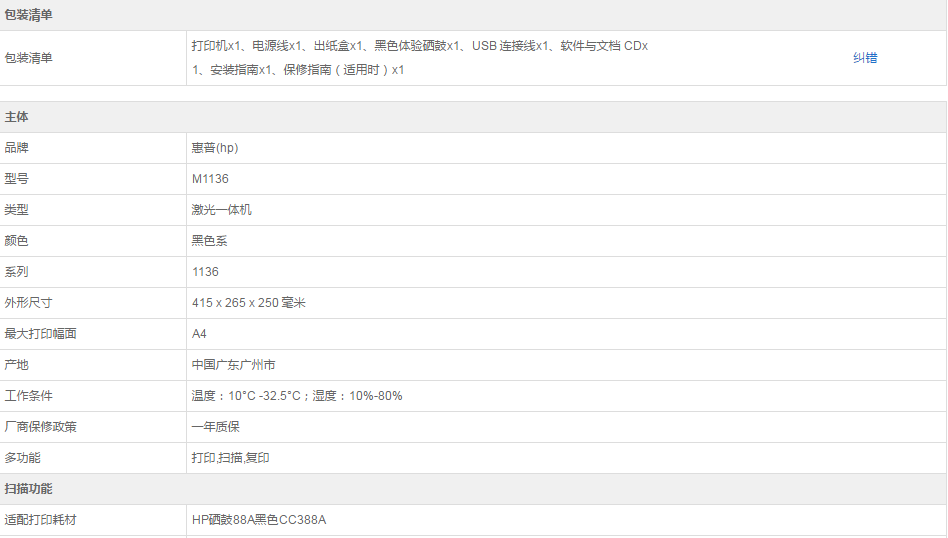Viewport: 948px width, 538px height.
Task: Click the value M1136
Action: (210, 179)
